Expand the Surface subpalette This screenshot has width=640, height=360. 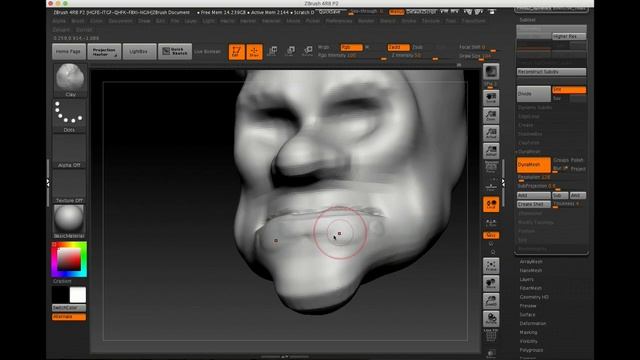click(x=527, y=315)
